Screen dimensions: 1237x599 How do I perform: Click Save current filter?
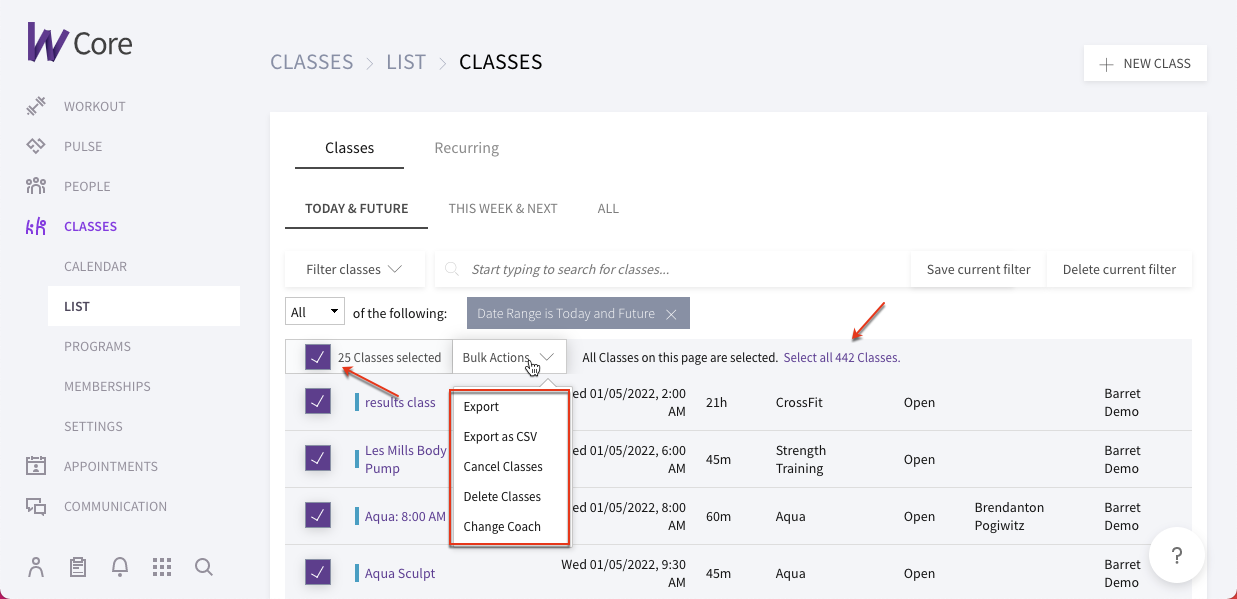(978, 269)
